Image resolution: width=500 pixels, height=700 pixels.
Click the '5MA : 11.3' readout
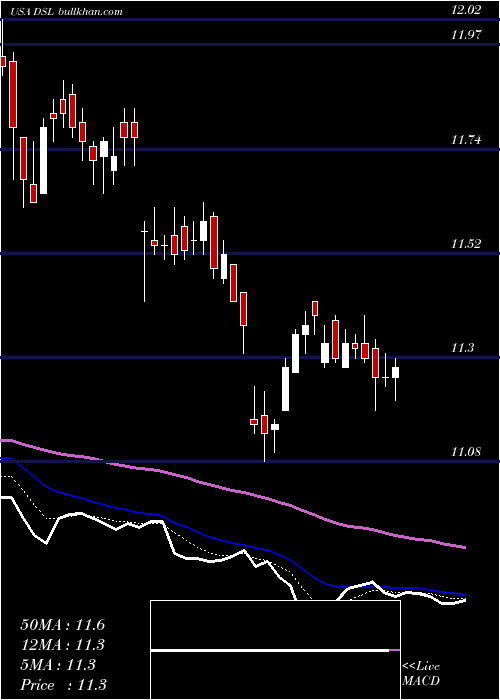[x=58, y=665]
